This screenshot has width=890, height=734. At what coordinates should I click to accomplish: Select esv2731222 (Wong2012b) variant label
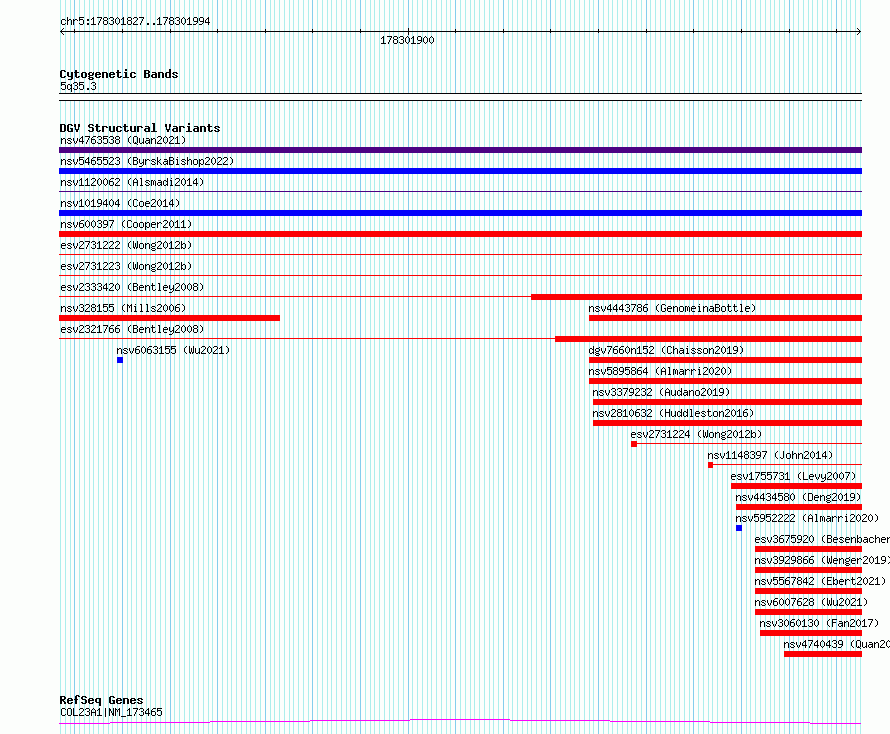point(126,245)
